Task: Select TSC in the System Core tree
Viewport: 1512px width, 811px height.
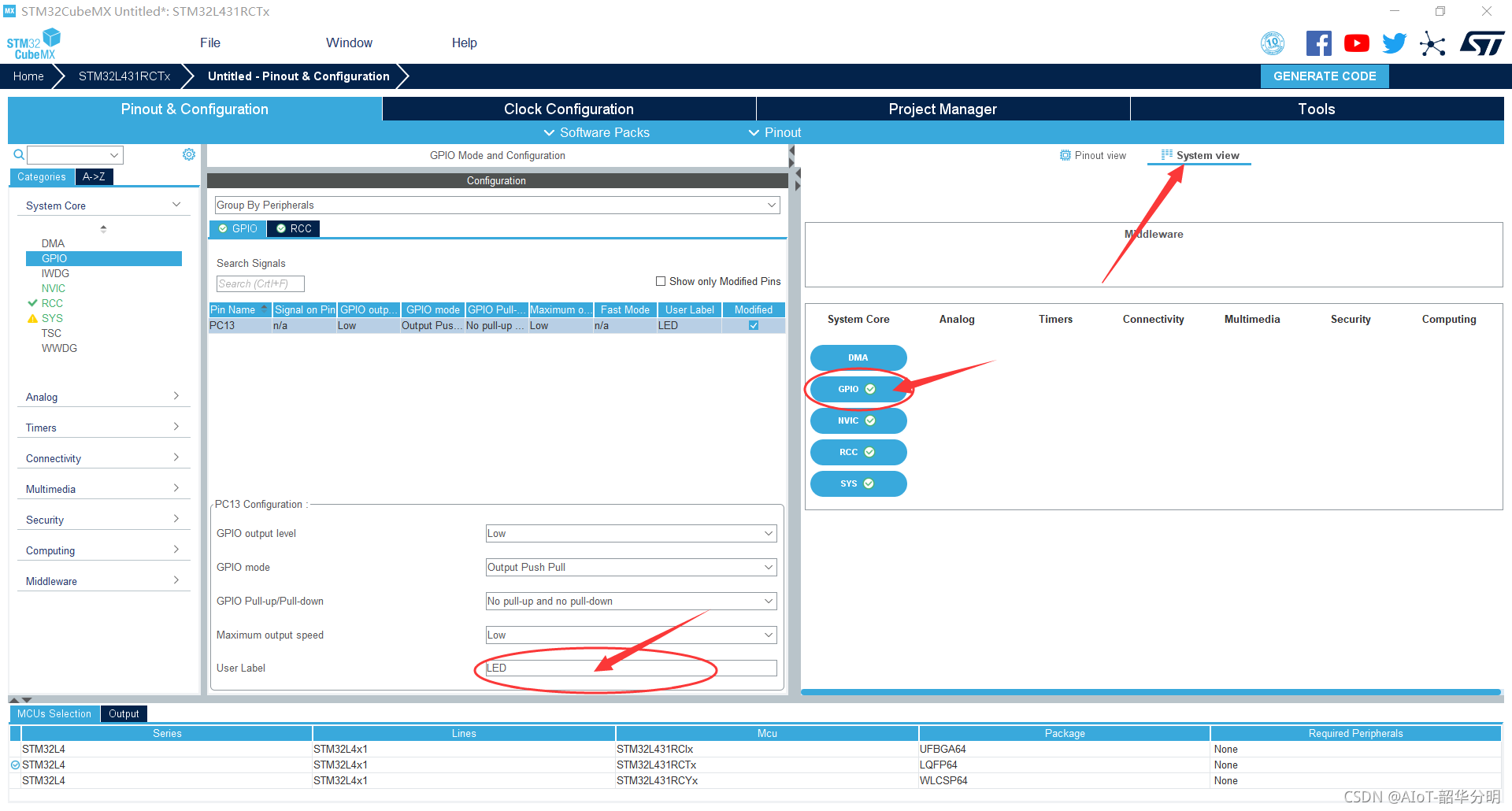Action: (x=51, y=333)
